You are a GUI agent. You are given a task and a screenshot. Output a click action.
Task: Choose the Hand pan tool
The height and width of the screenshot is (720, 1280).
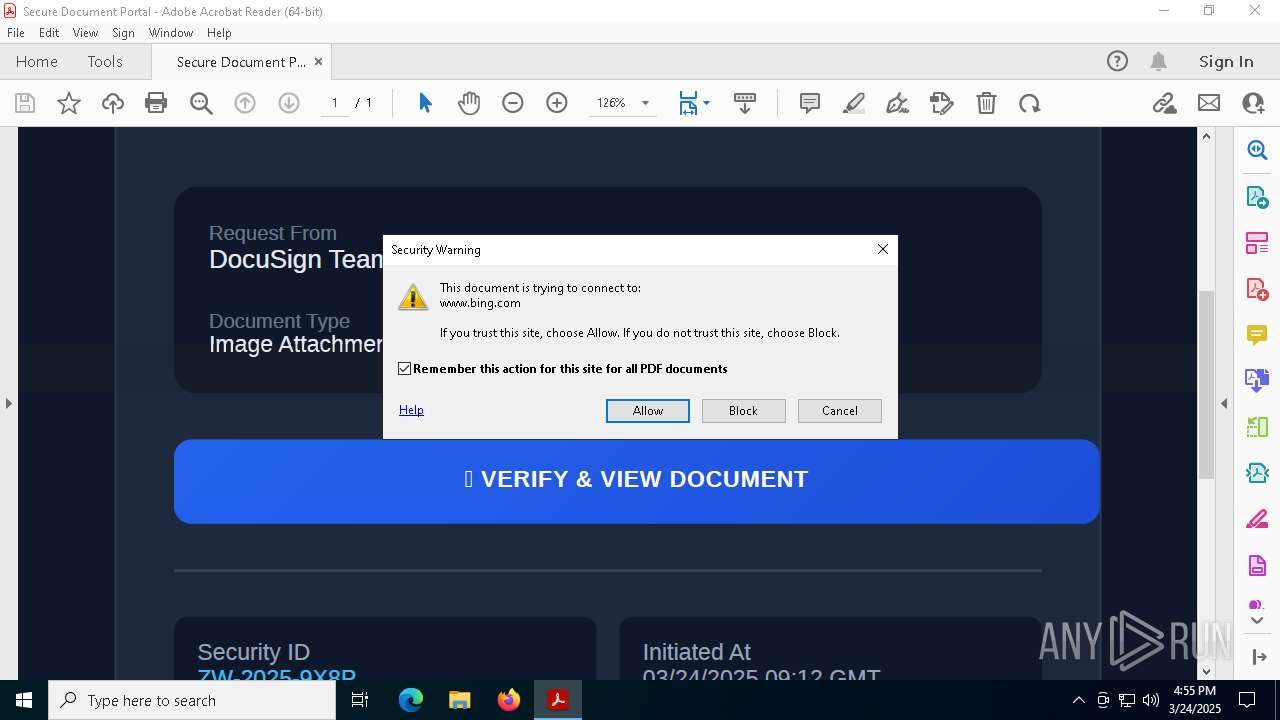469,103
